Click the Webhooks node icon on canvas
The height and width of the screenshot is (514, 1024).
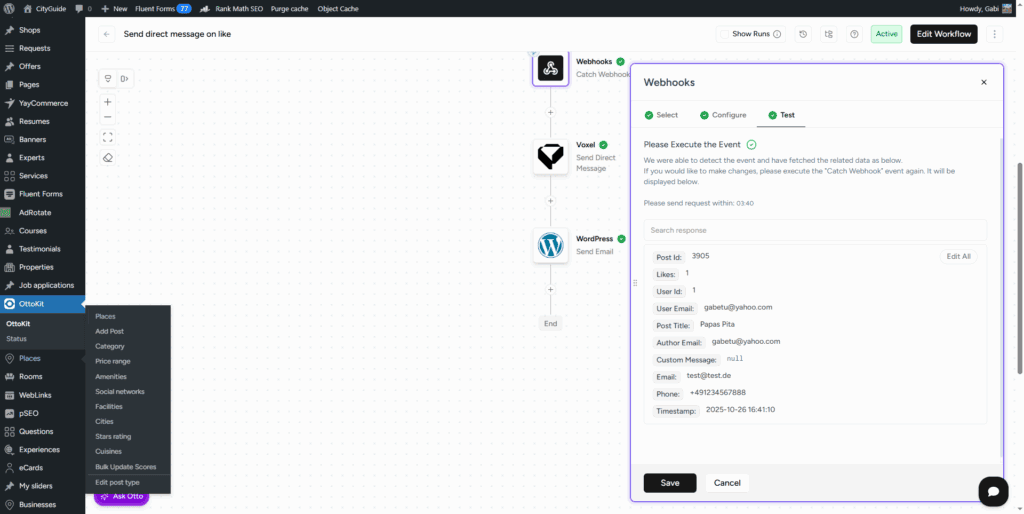coord(550,68)
